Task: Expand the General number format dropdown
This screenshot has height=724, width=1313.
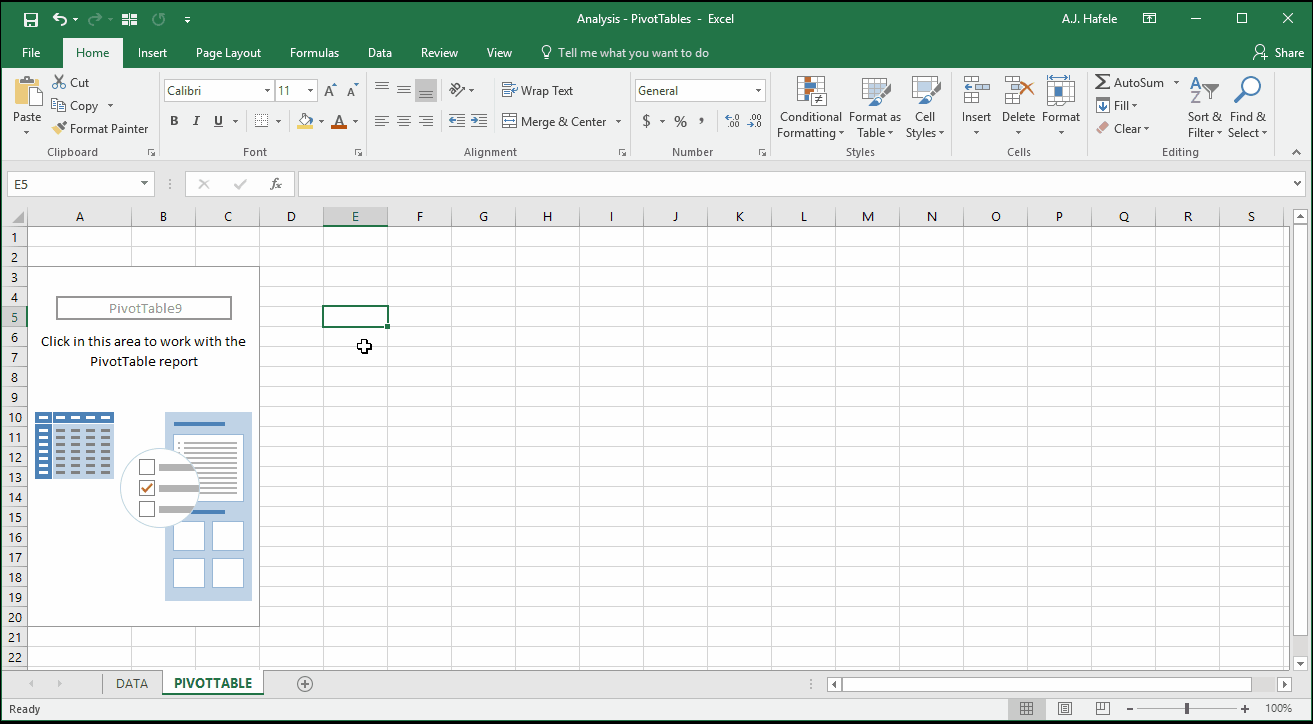Action: coord(760,91)
